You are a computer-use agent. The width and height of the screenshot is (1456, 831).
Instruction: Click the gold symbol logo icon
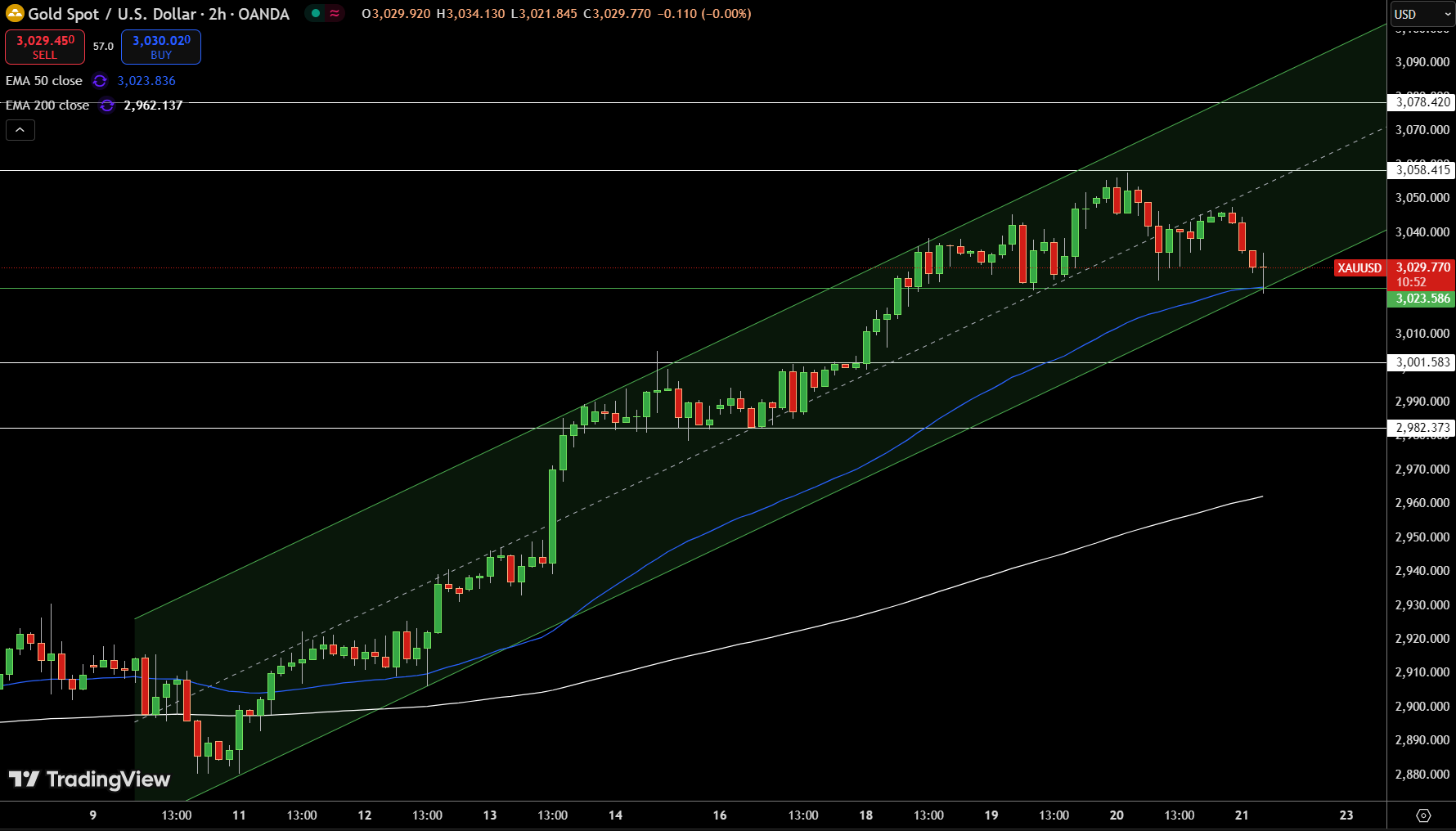(x=15, y=14)
